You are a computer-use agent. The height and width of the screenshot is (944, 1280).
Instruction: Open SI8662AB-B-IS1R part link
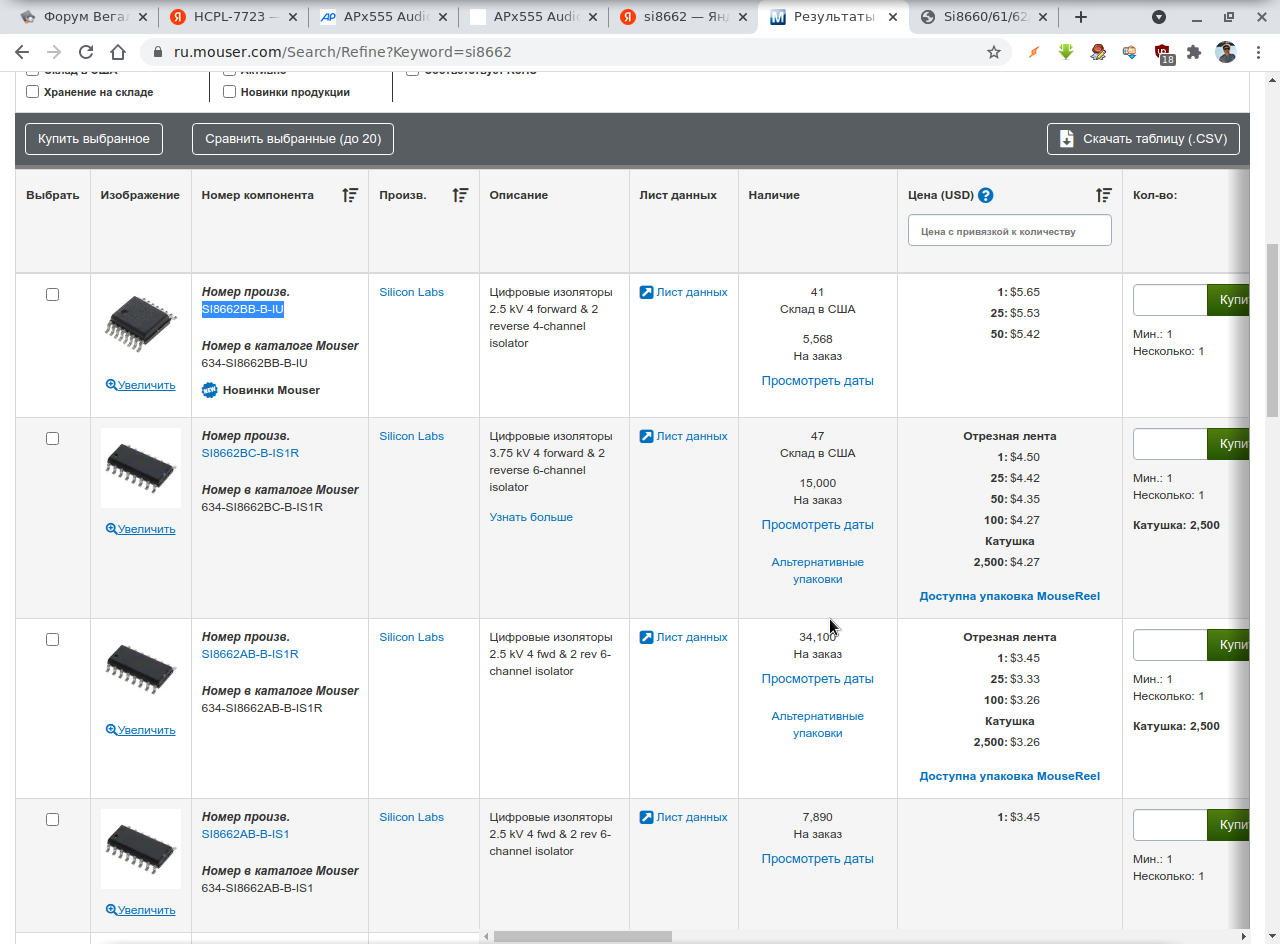coord(250,654)
